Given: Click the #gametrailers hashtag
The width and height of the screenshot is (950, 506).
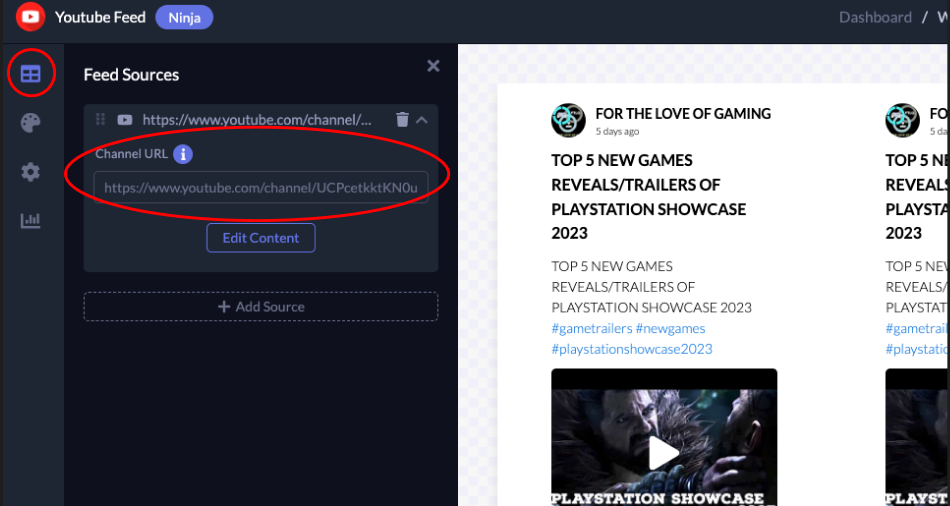Looking at the screenshot, I should [x=590, y=328].
